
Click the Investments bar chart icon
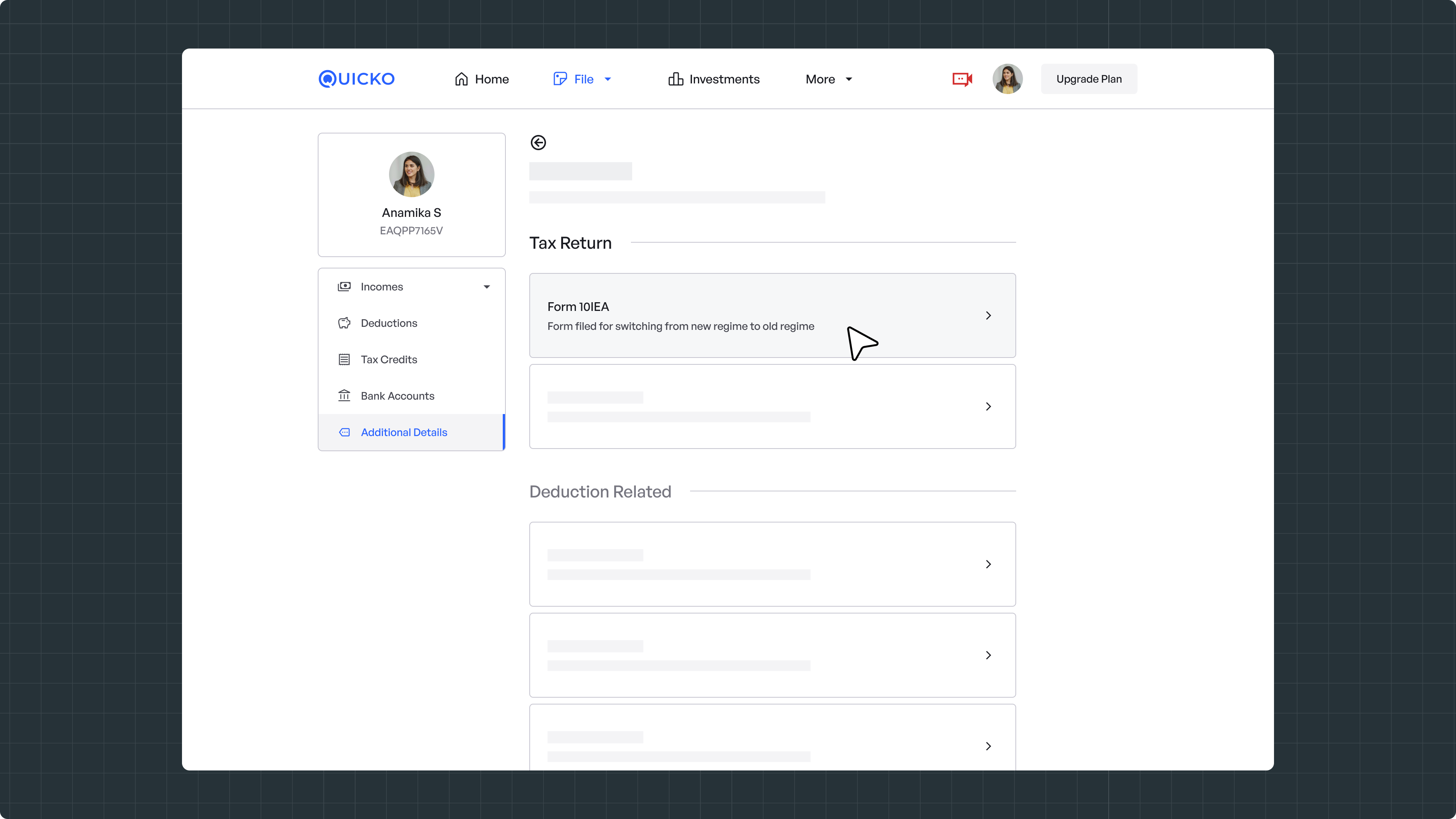click(x=675, y=79)
